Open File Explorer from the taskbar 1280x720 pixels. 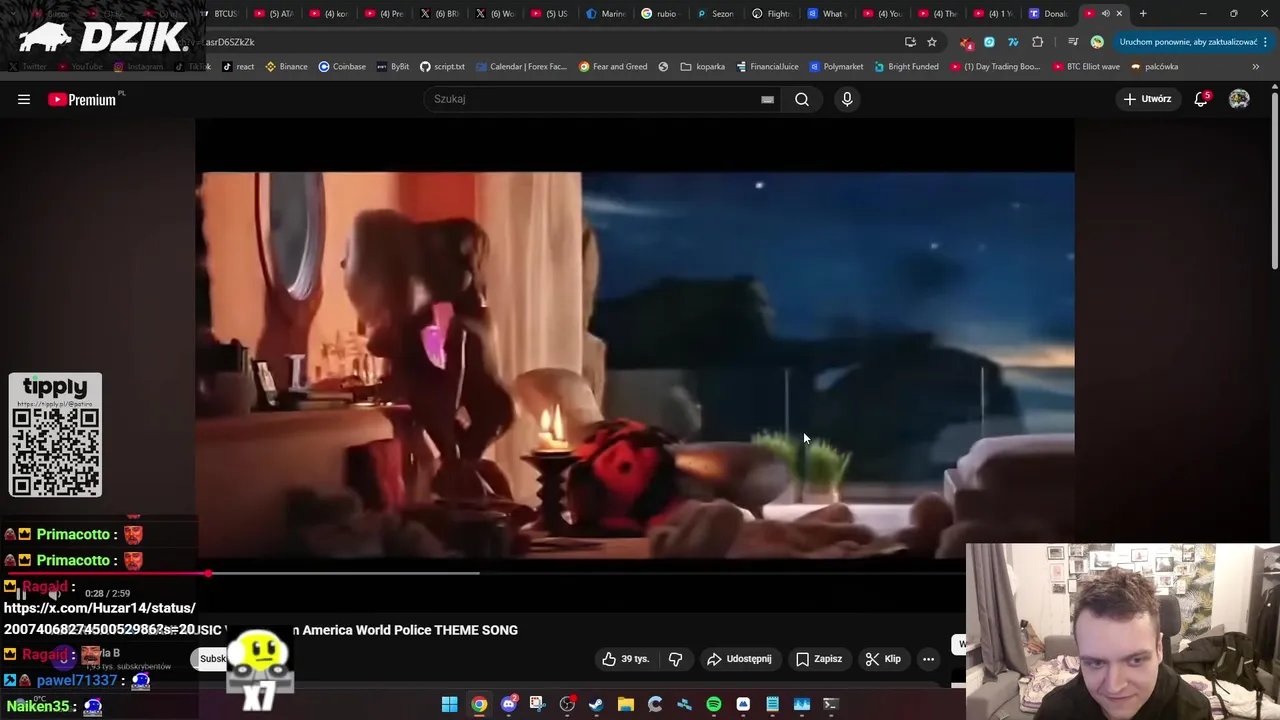coord(625,704)
